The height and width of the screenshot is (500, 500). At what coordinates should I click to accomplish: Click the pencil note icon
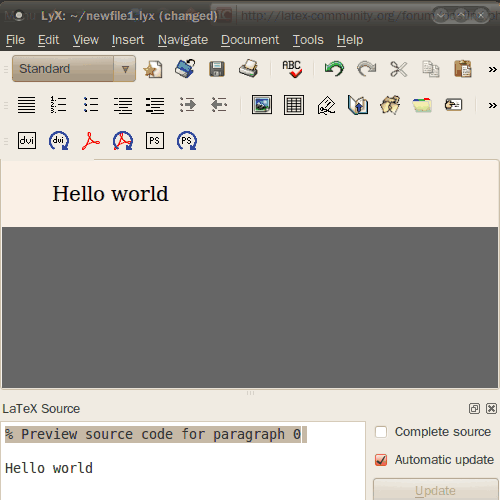point(326,105)
